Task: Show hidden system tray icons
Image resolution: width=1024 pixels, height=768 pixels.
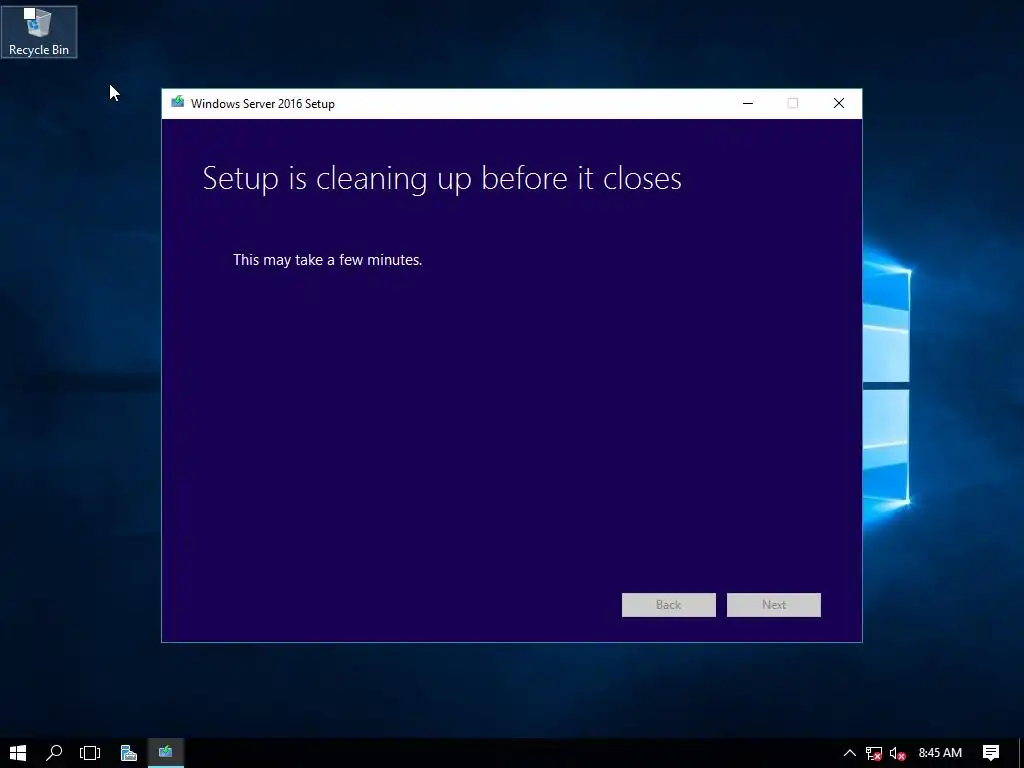Action: click(x=850, y=753)
